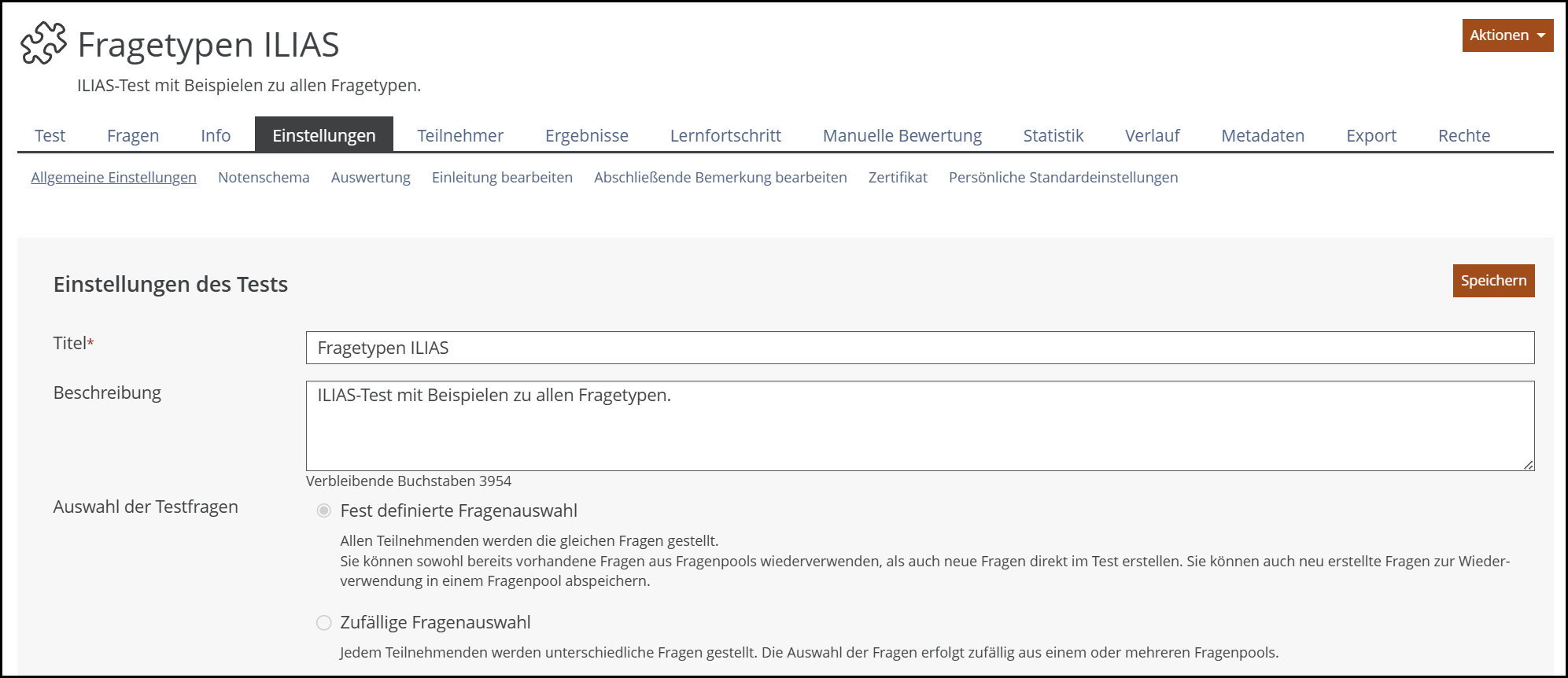Open the Manuelle Bewertung tab

(902, 135)
